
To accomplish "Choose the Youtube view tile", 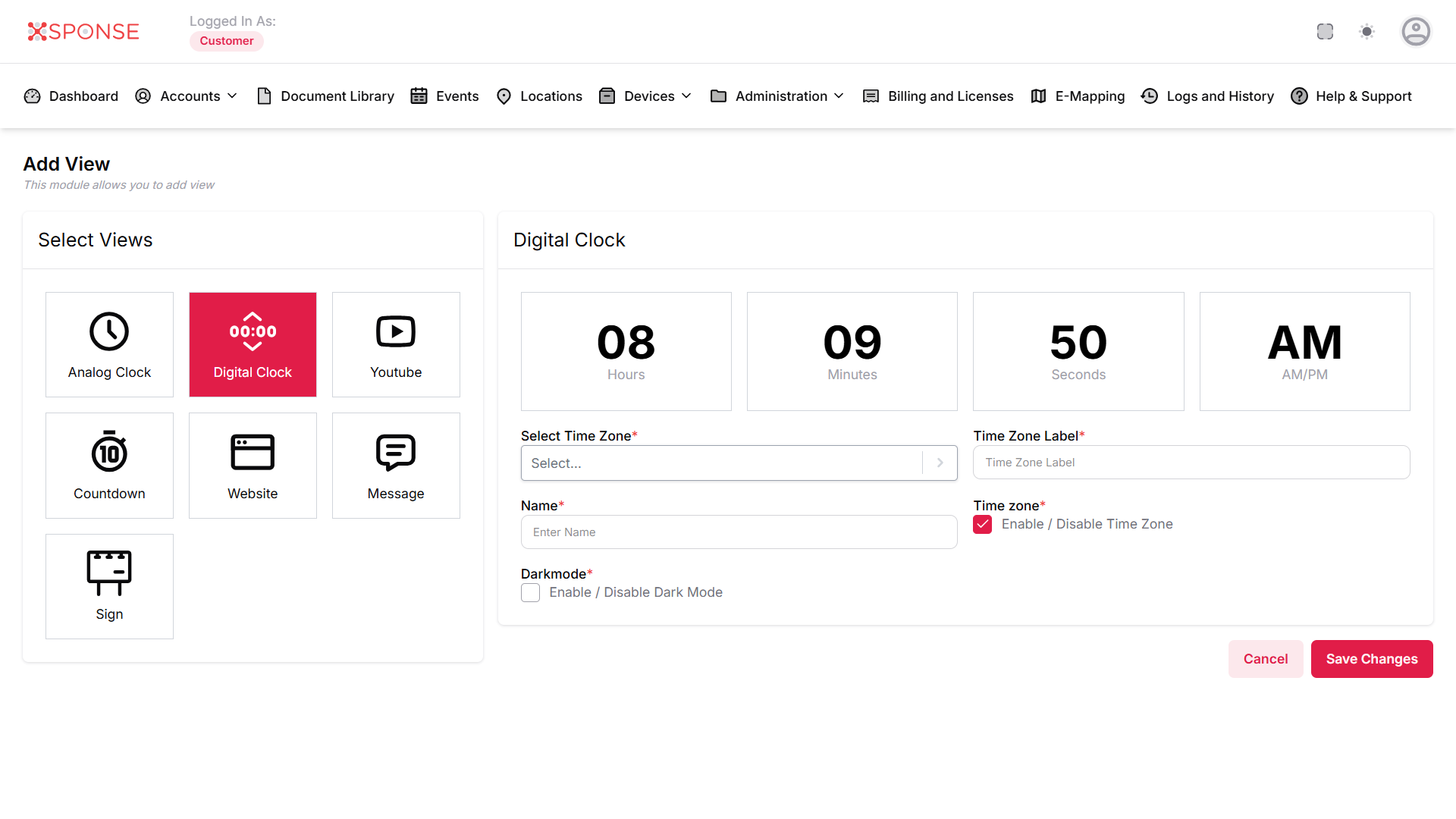I will 396,344.
